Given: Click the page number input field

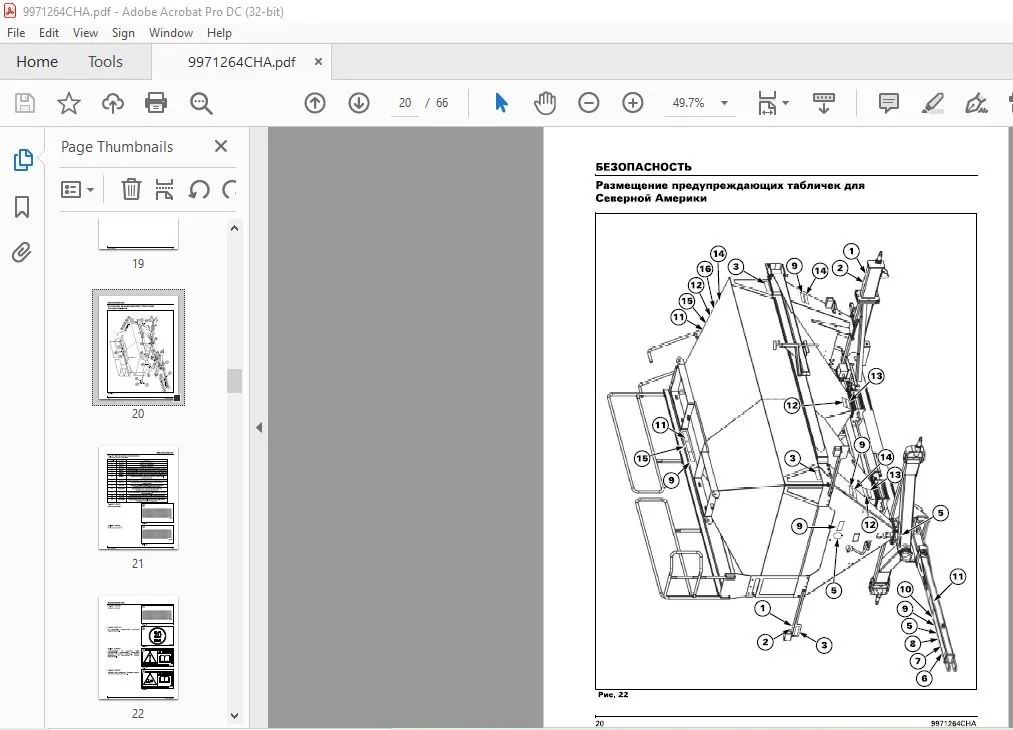Looking at the screenshot, I should [x=405, y=103].
